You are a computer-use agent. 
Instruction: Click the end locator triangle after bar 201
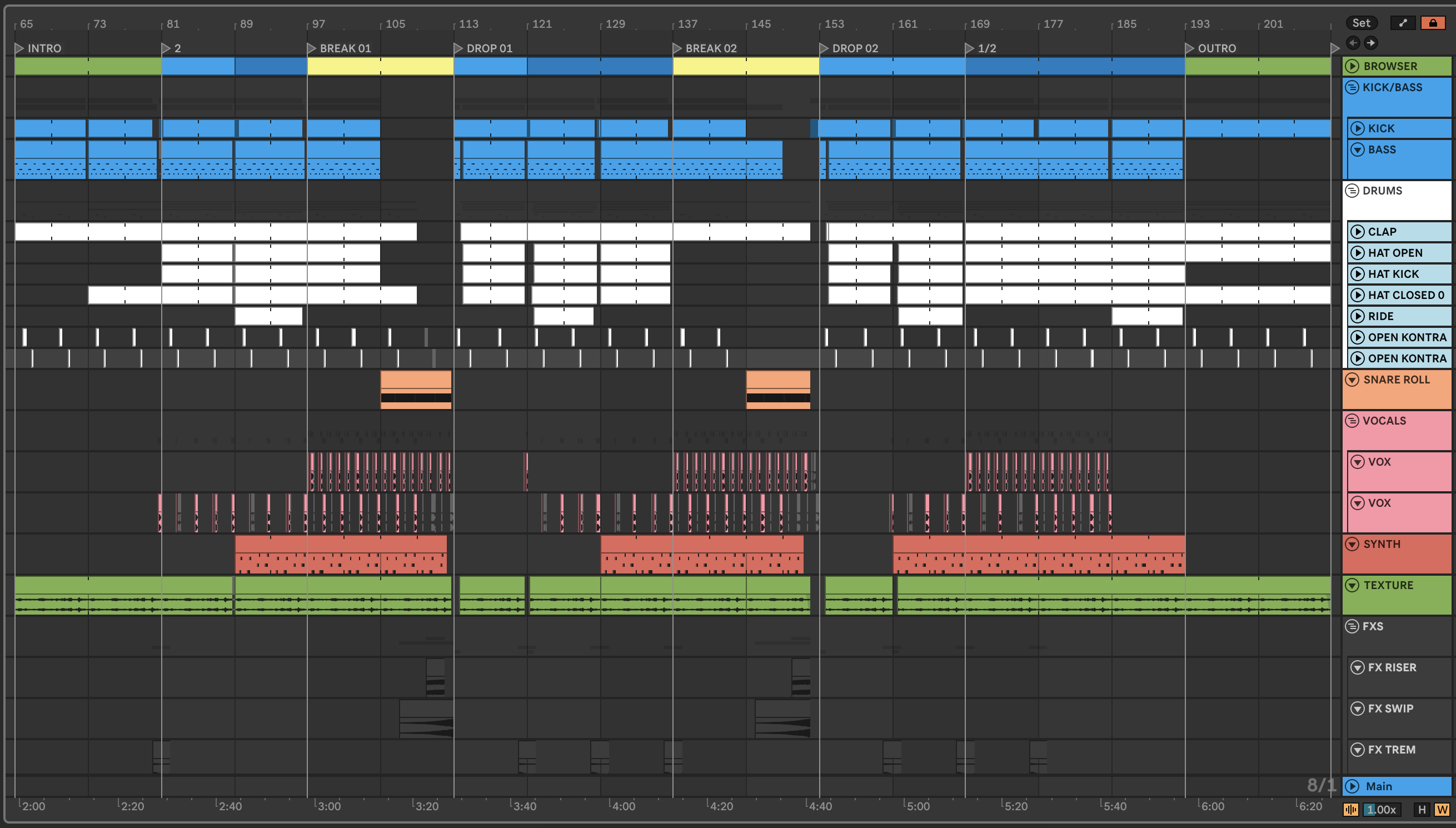click(x=1335, y=48)
